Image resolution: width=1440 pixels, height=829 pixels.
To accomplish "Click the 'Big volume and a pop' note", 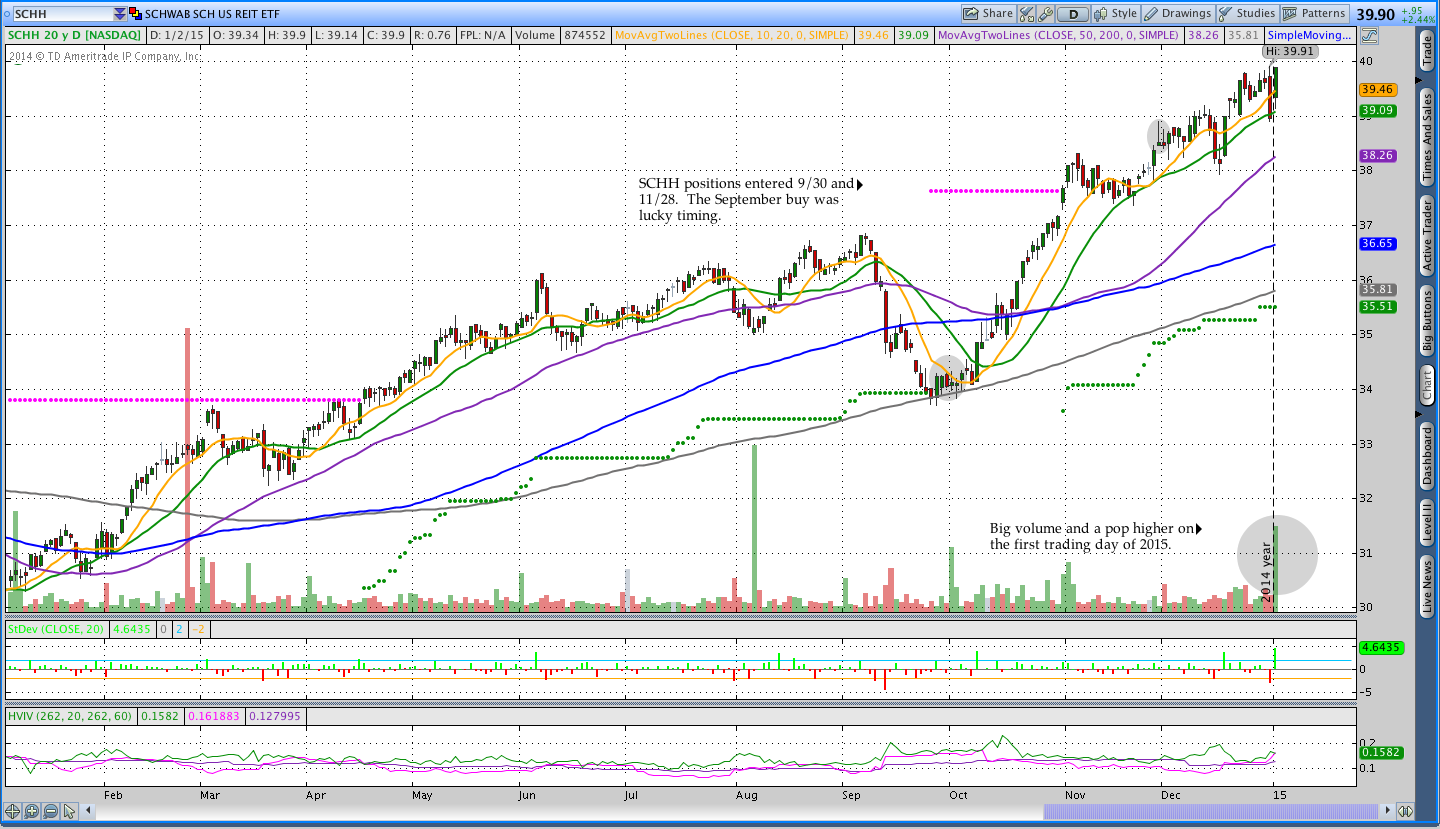I will coord(1093,536).
